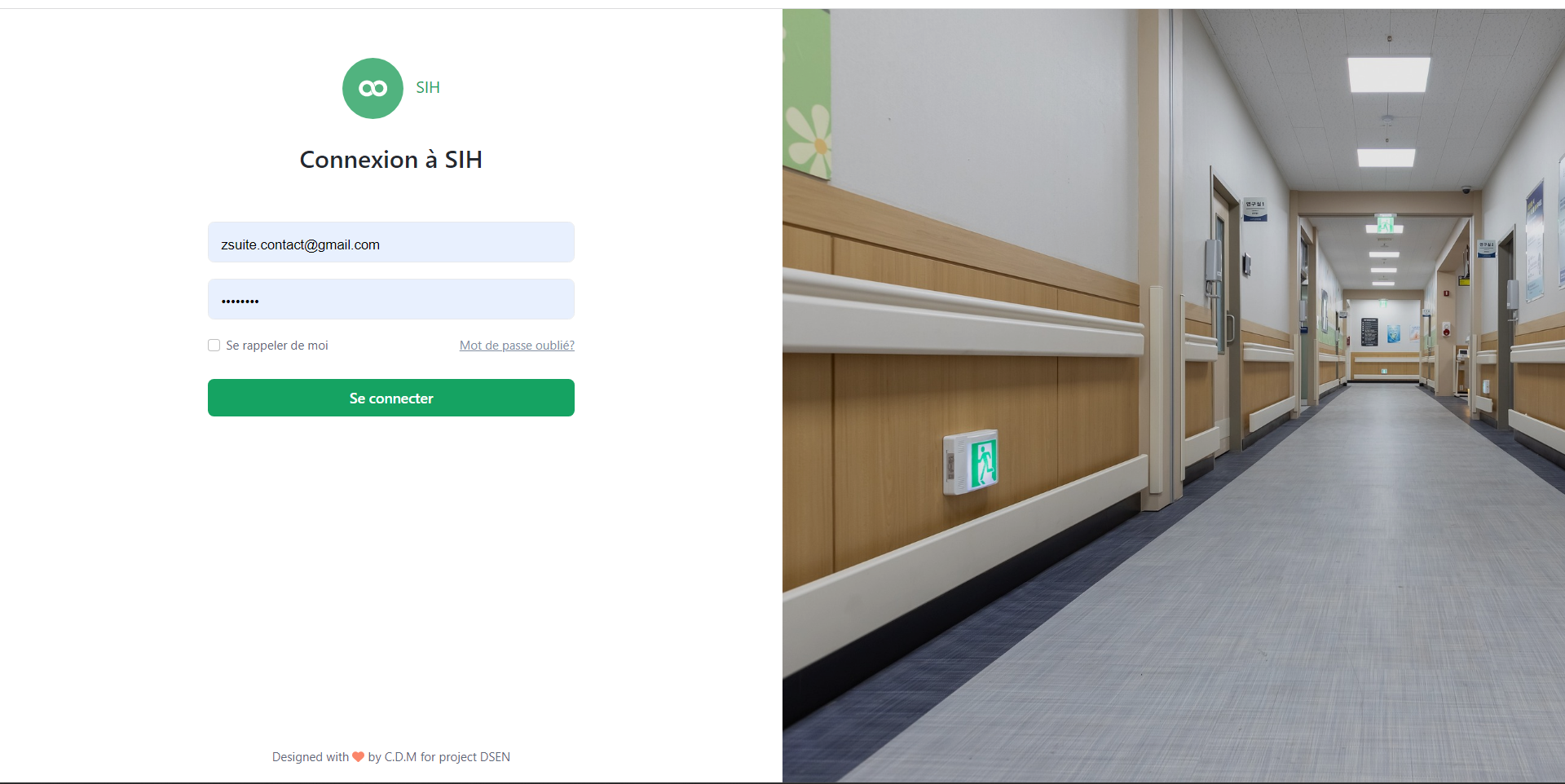Click the white handrail on left corridor wall
The height and width of the screenshot is (784, 1565).
[x=962, y=314]
